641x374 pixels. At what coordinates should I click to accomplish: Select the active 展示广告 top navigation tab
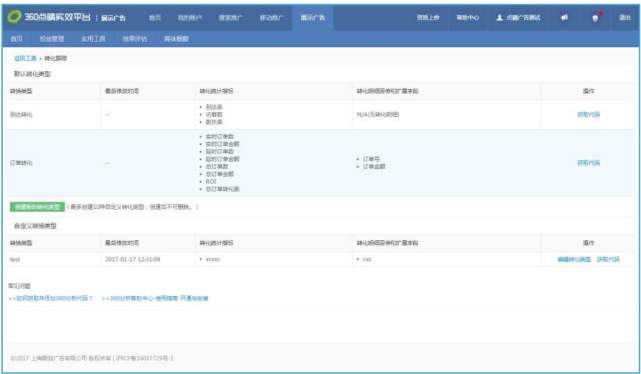pos(313,18)
